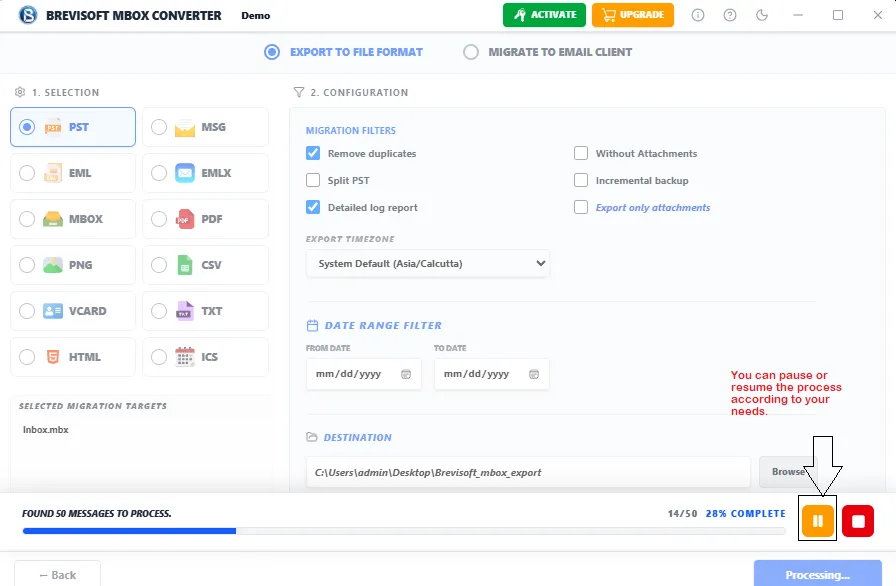The image size is (896, 586).
Task: Click the Migration Filters heading
Action: click(x=350, y=130)
